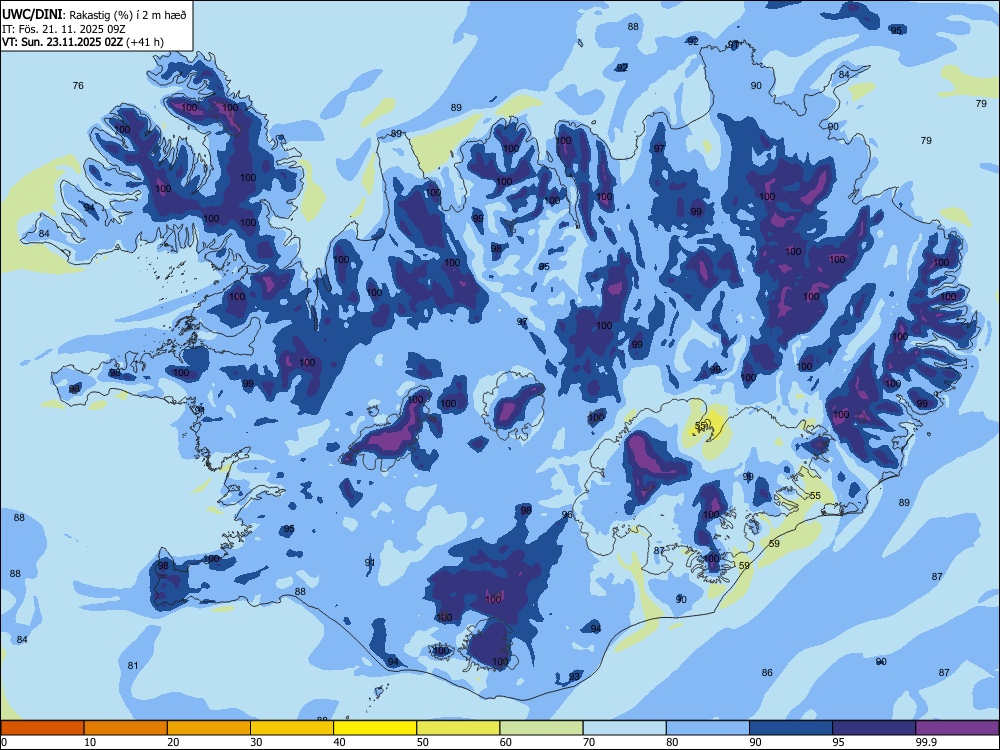Screen dimensions: 1000x750
Task: Click the 'IT: Fös. 21. 11. 2025 09Z' line
Action: (63, 29)
